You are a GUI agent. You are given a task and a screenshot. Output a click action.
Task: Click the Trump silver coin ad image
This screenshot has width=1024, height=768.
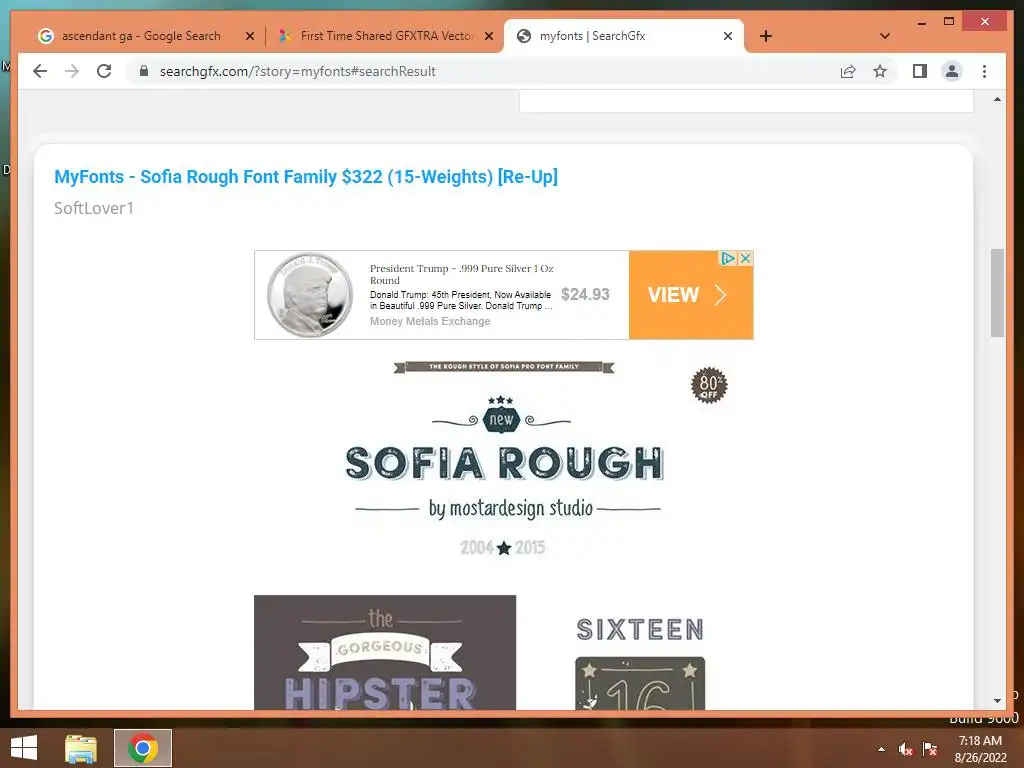310,295
